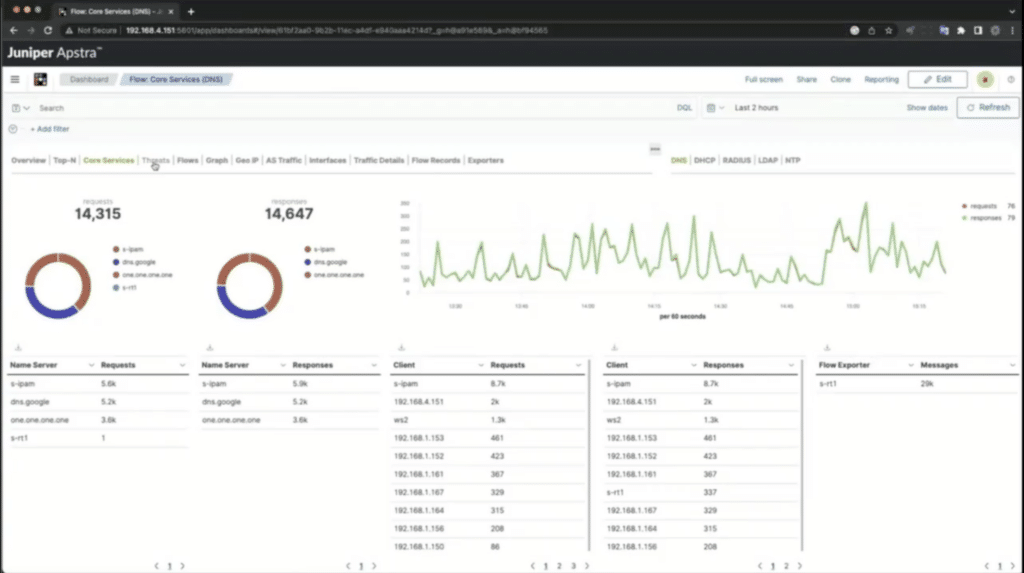The width and height of the screenshot is (1024, 573).
Task: Toggle one.one.one.one in responses donut legend
Action: coord(334,274)
